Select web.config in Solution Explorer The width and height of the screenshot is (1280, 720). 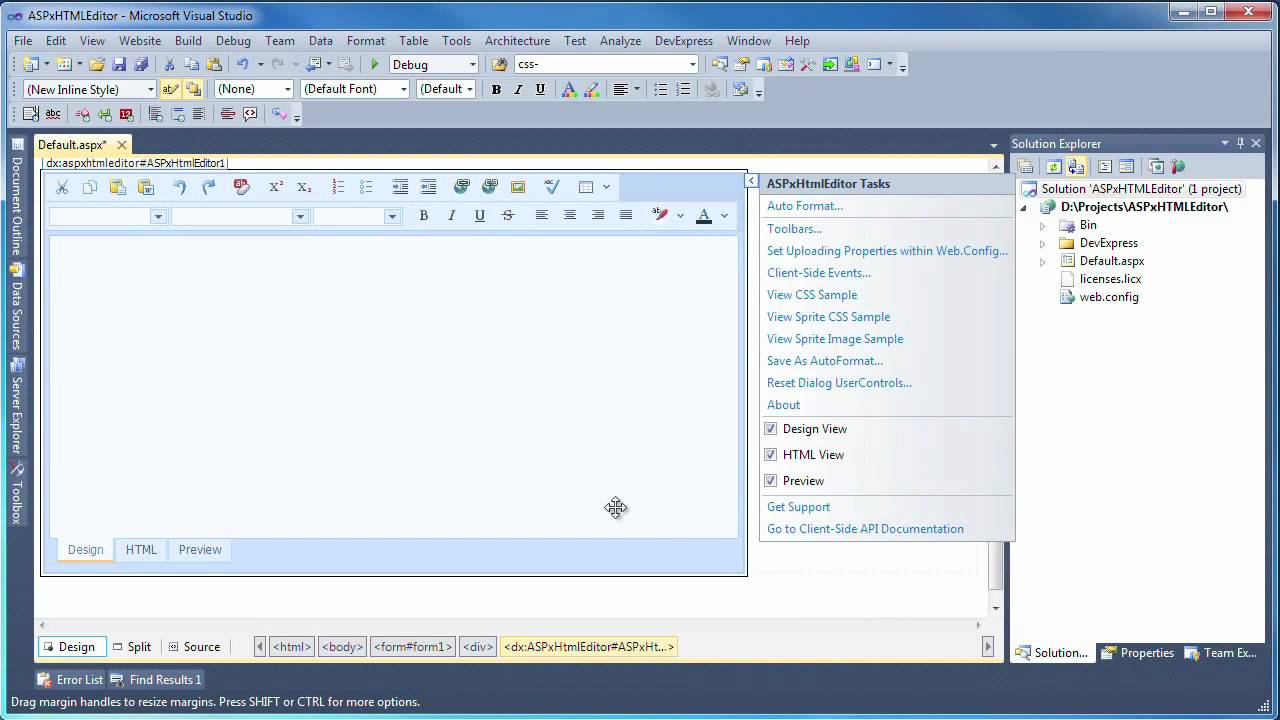point(1109,297)
